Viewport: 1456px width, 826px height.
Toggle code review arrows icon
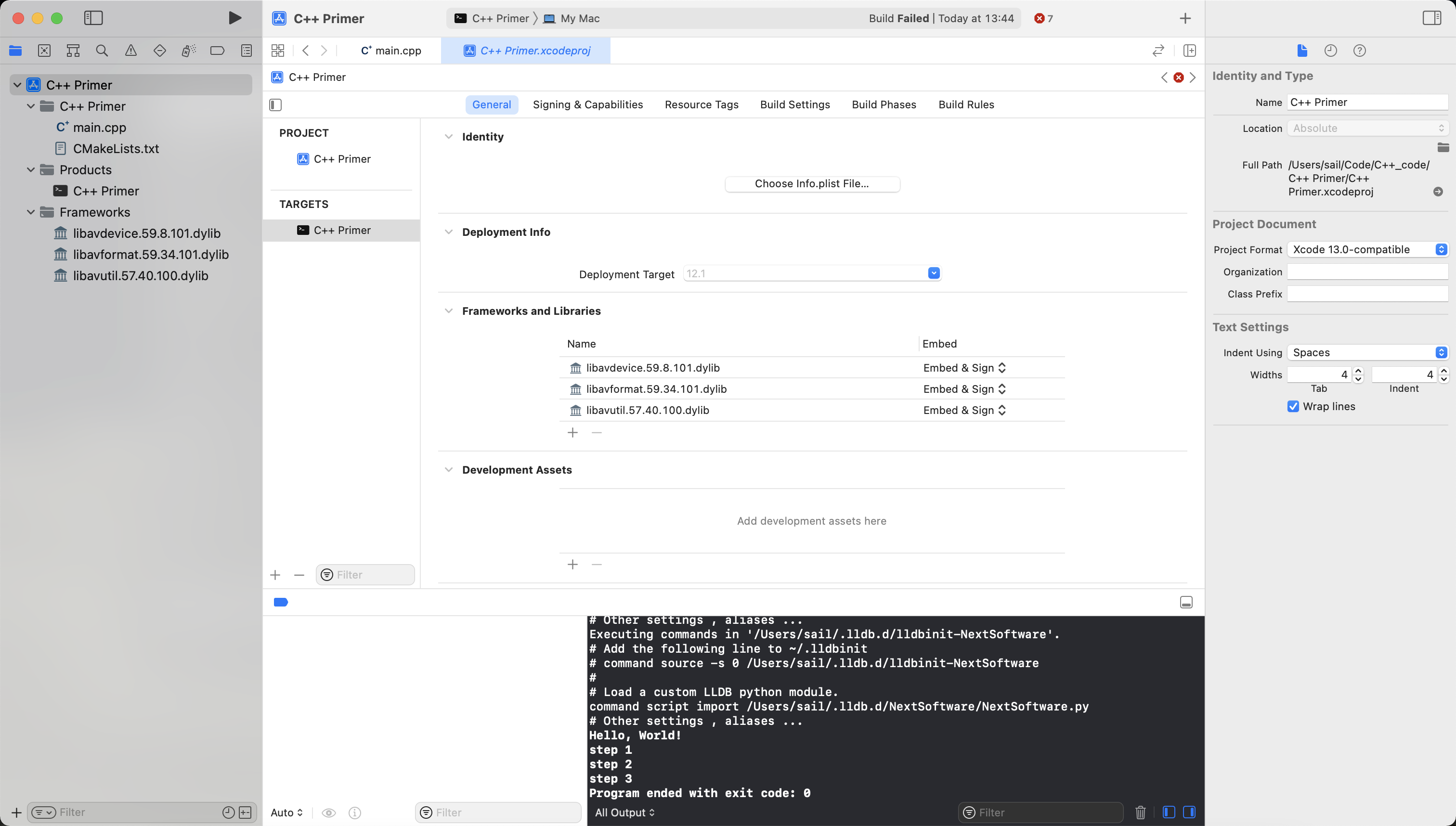tap(1158, 51)
